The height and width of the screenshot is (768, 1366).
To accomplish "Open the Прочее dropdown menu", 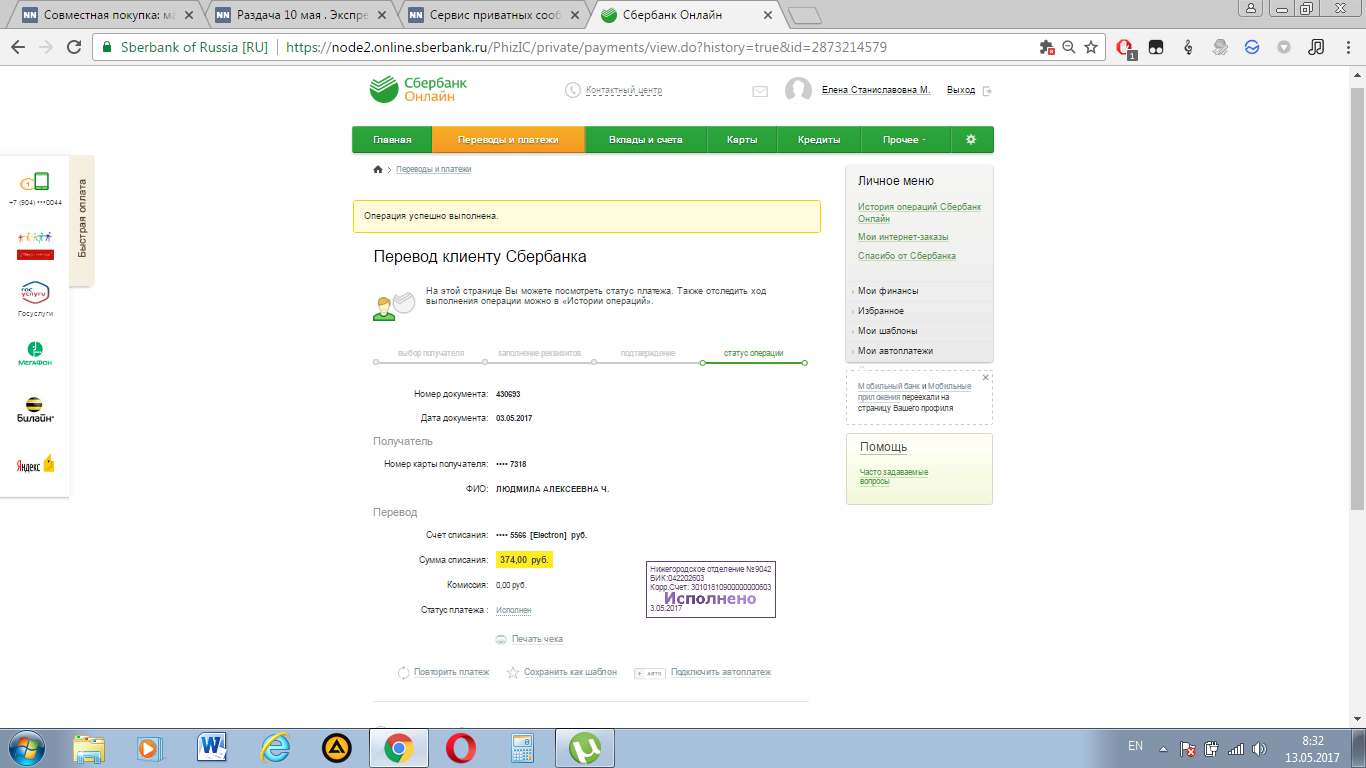I will [x=904, y=140].
